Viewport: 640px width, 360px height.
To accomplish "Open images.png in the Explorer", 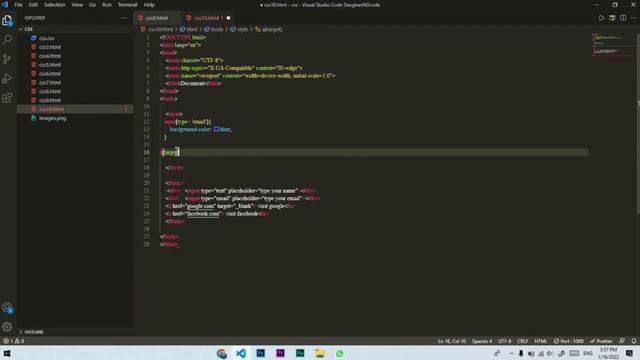I will pos(52,118).
